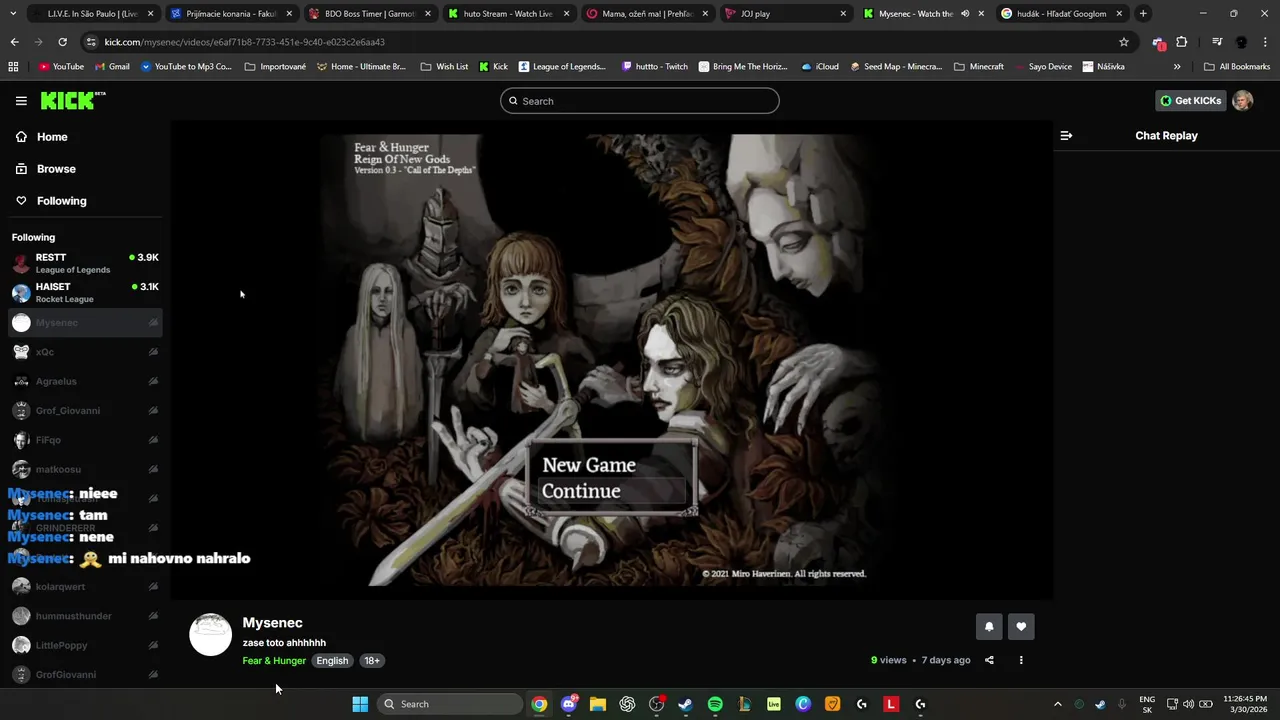Viewport: 1280px width, 720px height.
Task: Click the Kick search field
Action: (x=640, y=101)
